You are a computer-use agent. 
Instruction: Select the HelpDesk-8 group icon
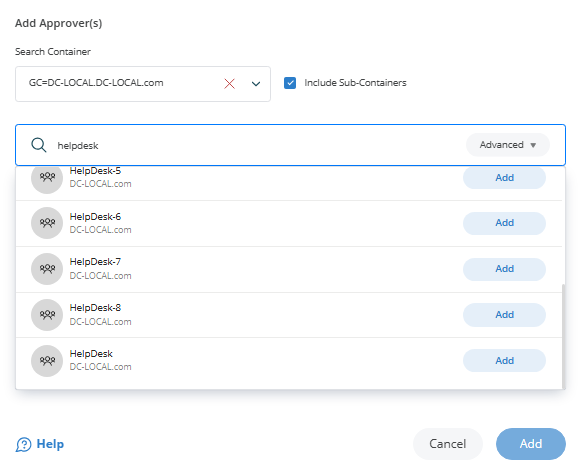[x=47, y=315]
